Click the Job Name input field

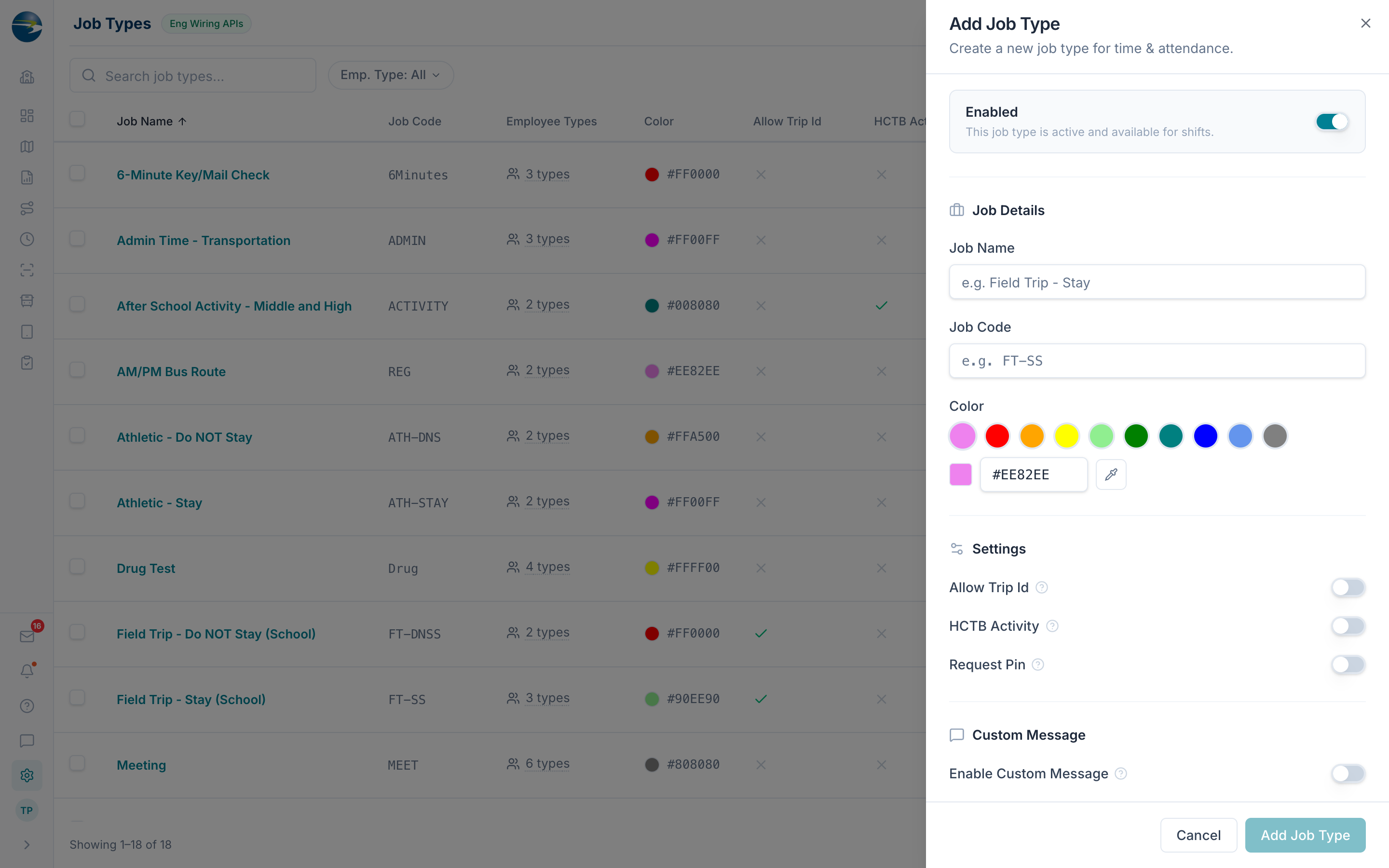pos(1157,282)
